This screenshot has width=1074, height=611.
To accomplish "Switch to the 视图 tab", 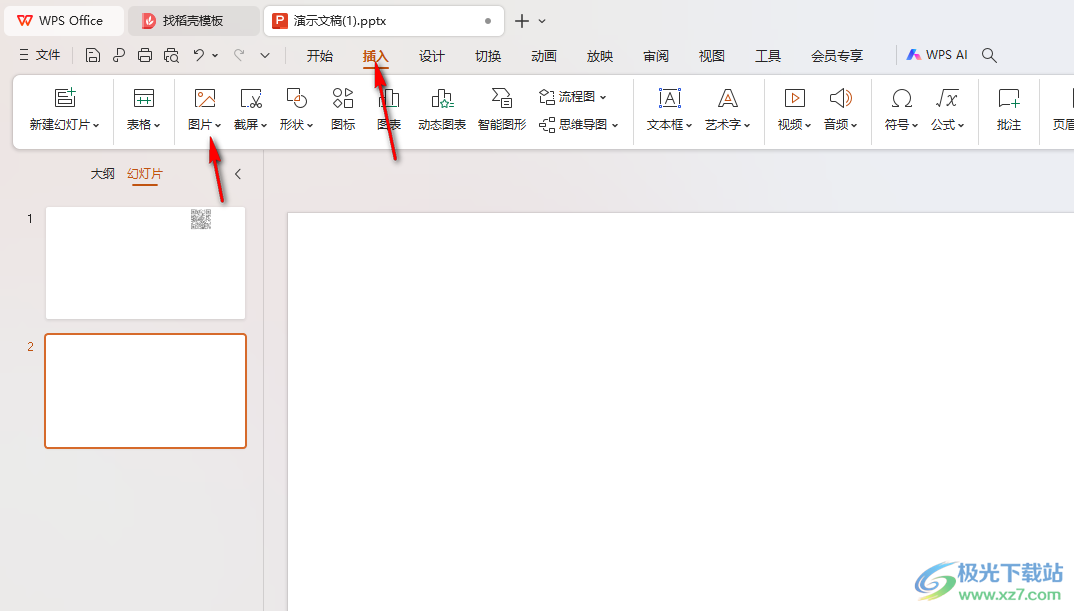I will click(712, 56).
